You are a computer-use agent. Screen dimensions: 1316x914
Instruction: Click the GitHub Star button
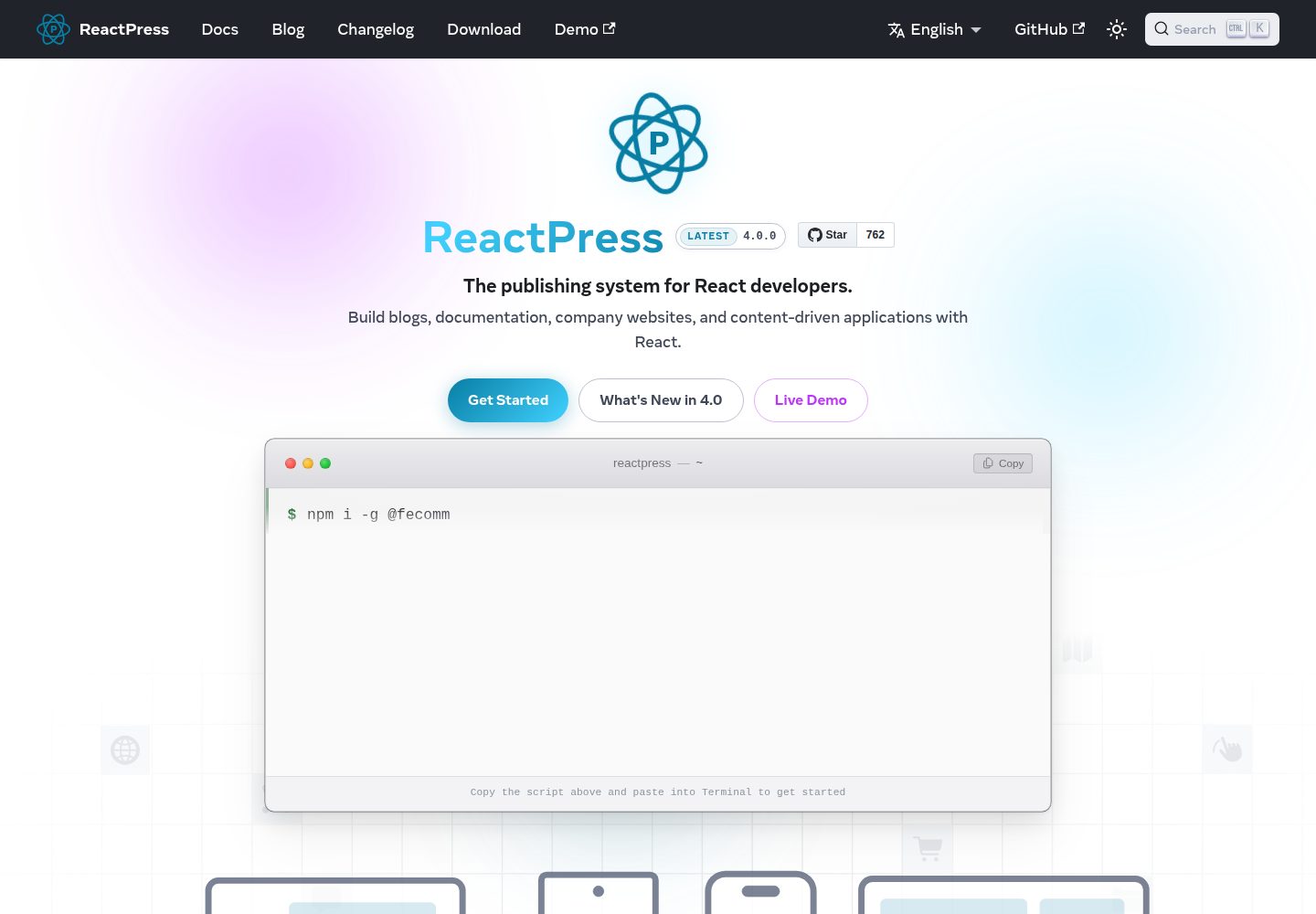click(827, 235)
